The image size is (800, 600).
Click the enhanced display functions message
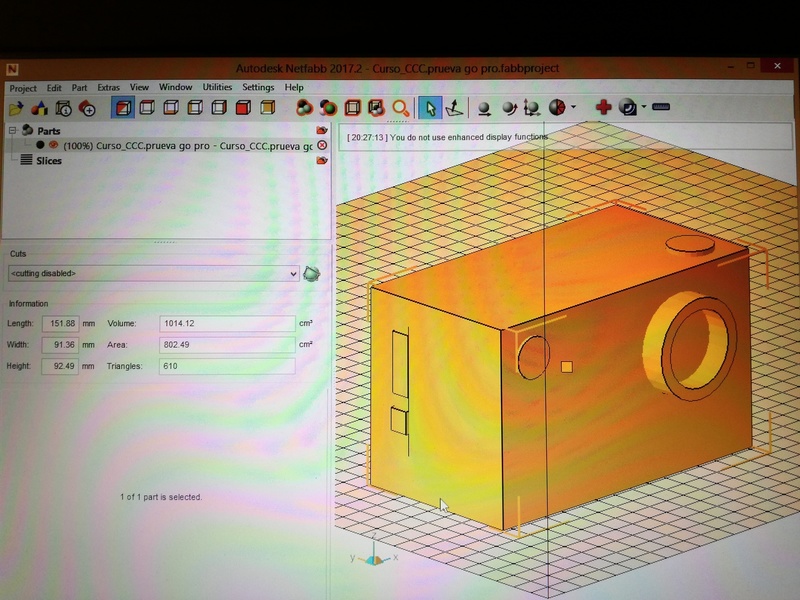click(x=447, y=137)
